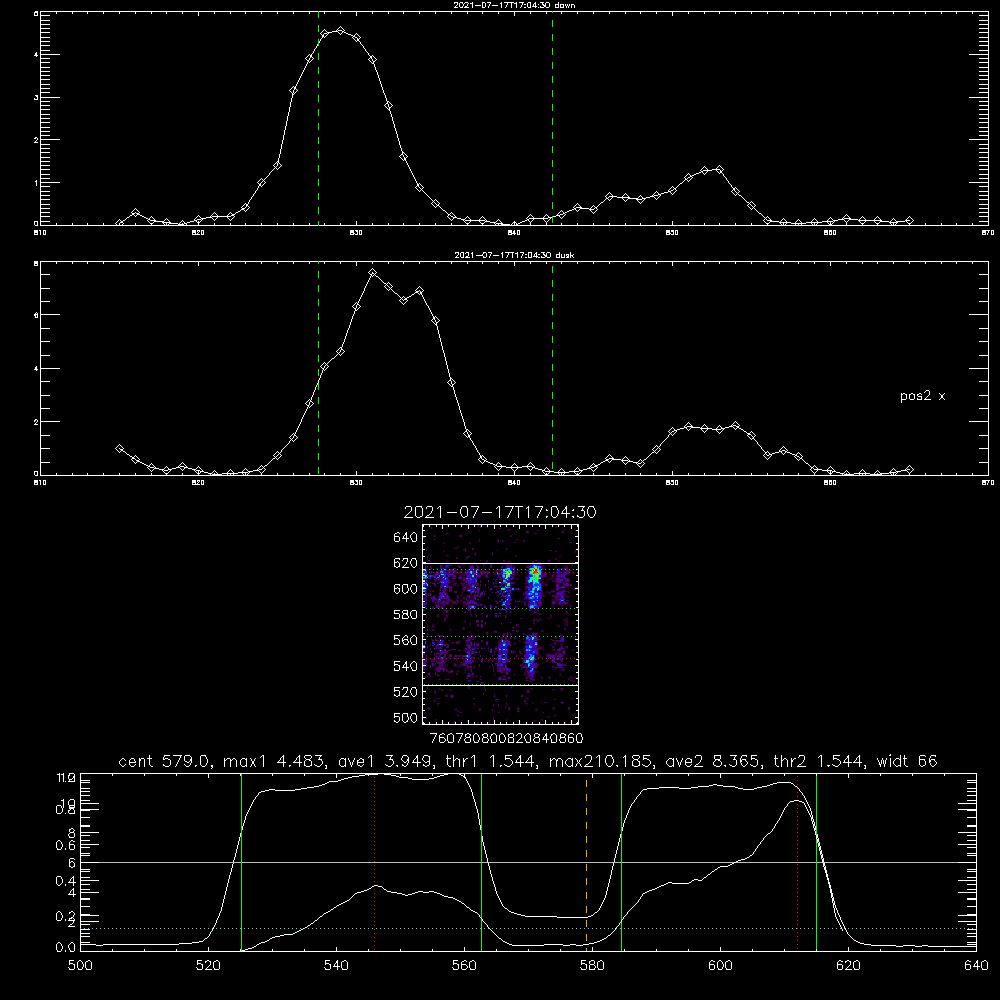Click the overlapping x-axis numbers below the spectral image
Screen dimensions: 1000x1000
pyautogui.click(x=507, y=739)
